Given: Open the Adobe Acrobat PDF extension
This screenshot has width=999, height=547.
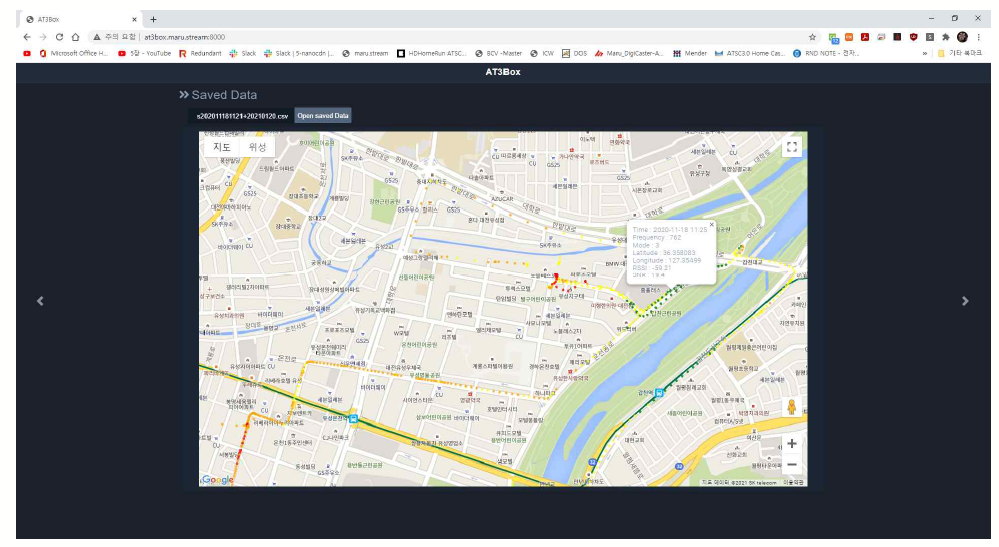Looking at the screenshot, I should click(865, 37).
